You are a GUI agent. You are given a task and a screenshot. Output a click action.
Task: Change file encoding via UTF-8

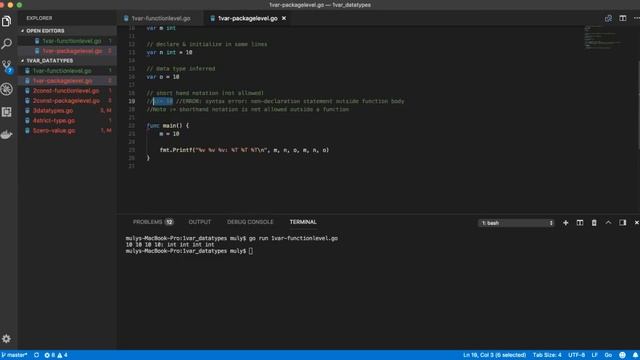[576, 355]
